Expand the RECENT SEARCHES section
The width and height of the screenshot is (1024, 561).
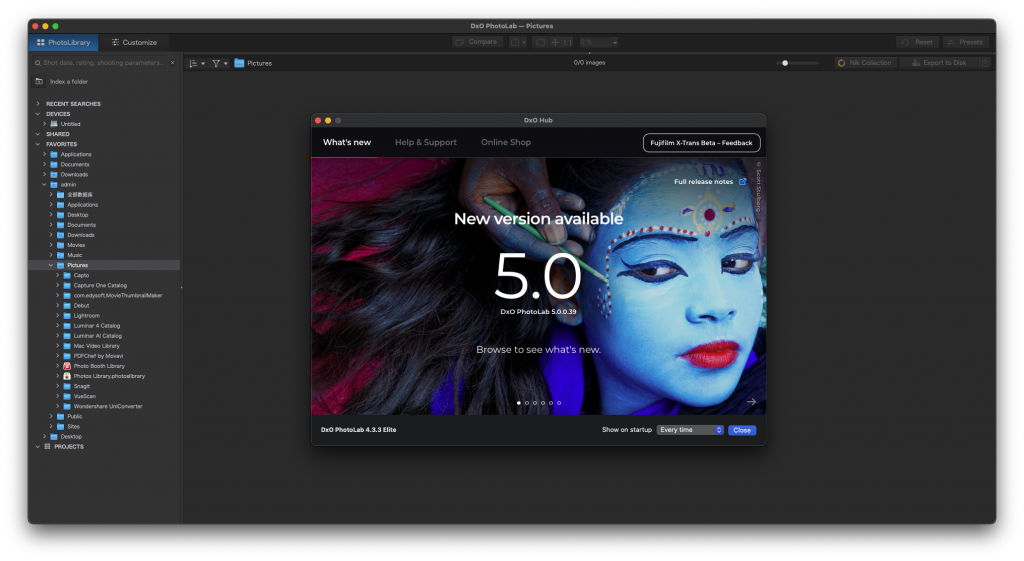tap(38, 104)
